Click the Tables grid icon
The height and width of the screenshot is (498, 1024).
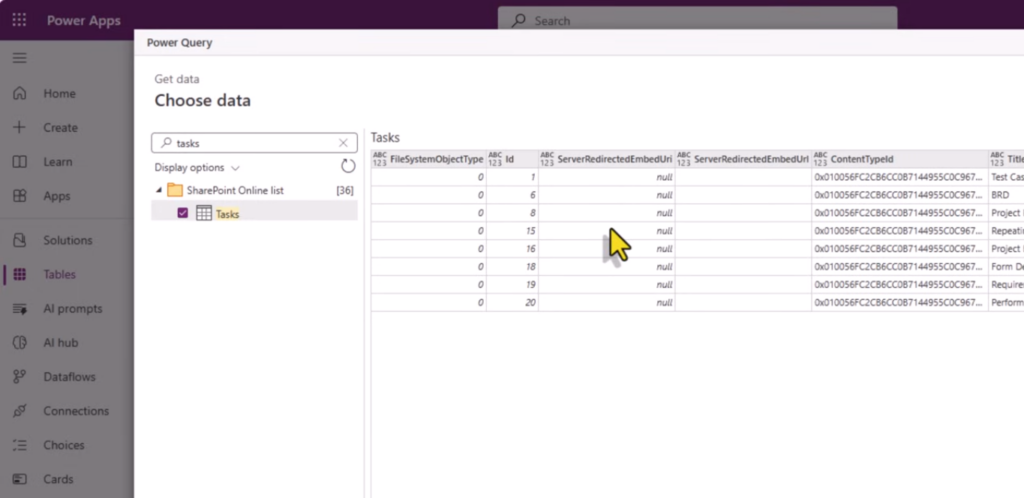(x=20, y=274)
